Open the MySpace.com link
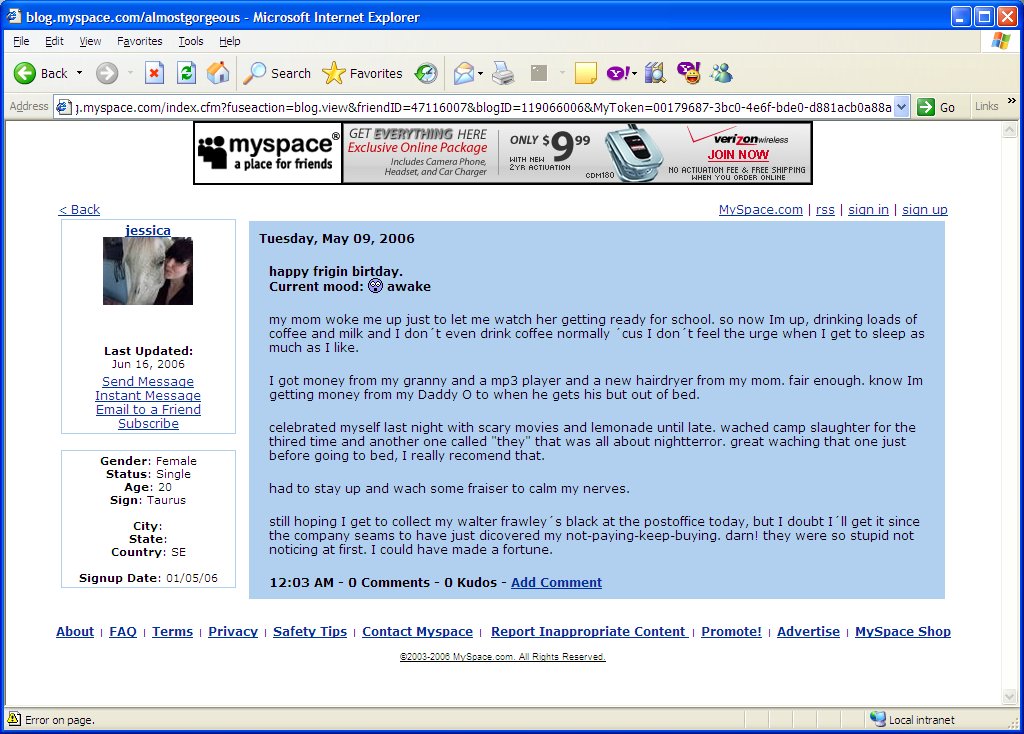 761,210
